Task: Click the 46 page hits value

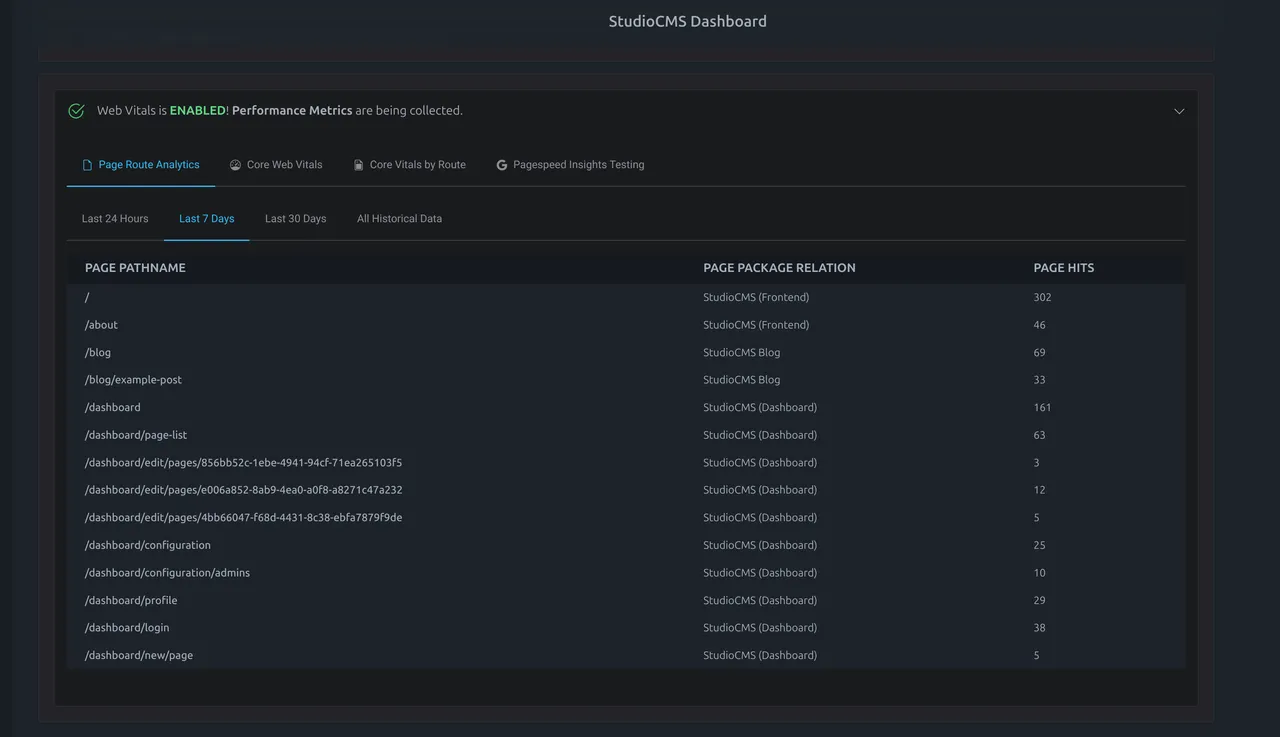Action: (x=1039, y=325)
